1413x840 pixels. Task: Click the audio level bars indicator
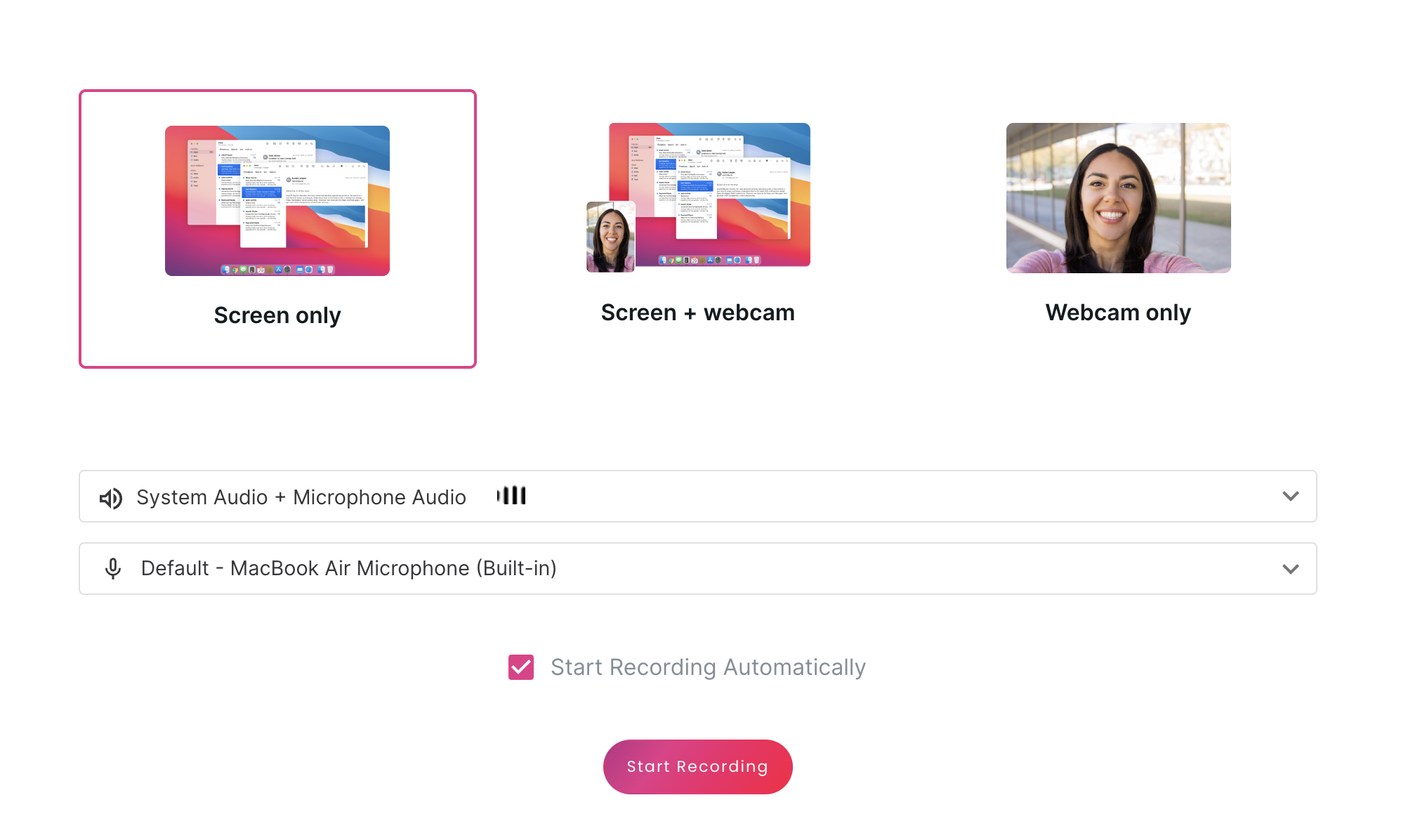[x=512, y=496]
